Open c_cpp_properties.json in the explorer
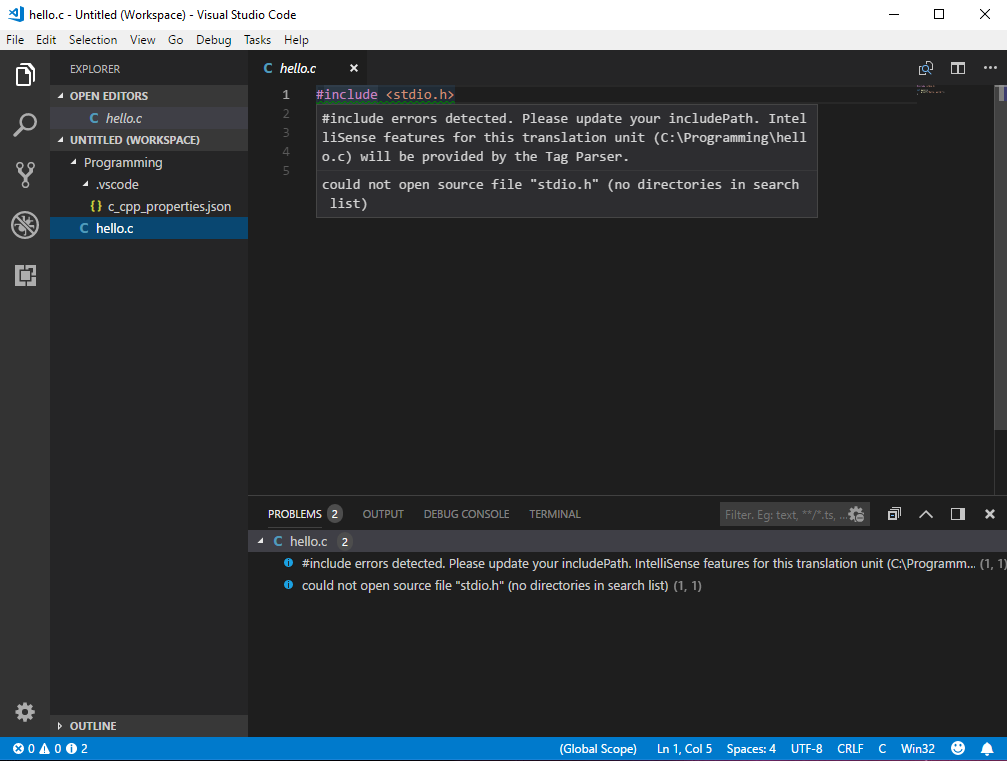The image size is (1007, 761). [x=169, y=206]
